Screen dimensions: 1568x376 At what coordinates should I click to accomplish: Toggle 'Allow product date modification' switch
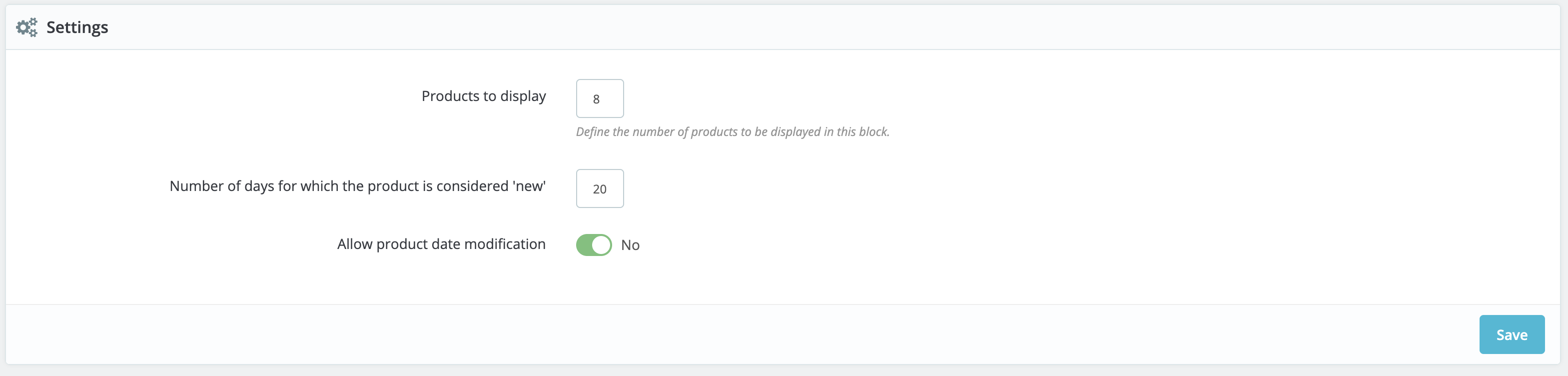click(x=594, y=244)
